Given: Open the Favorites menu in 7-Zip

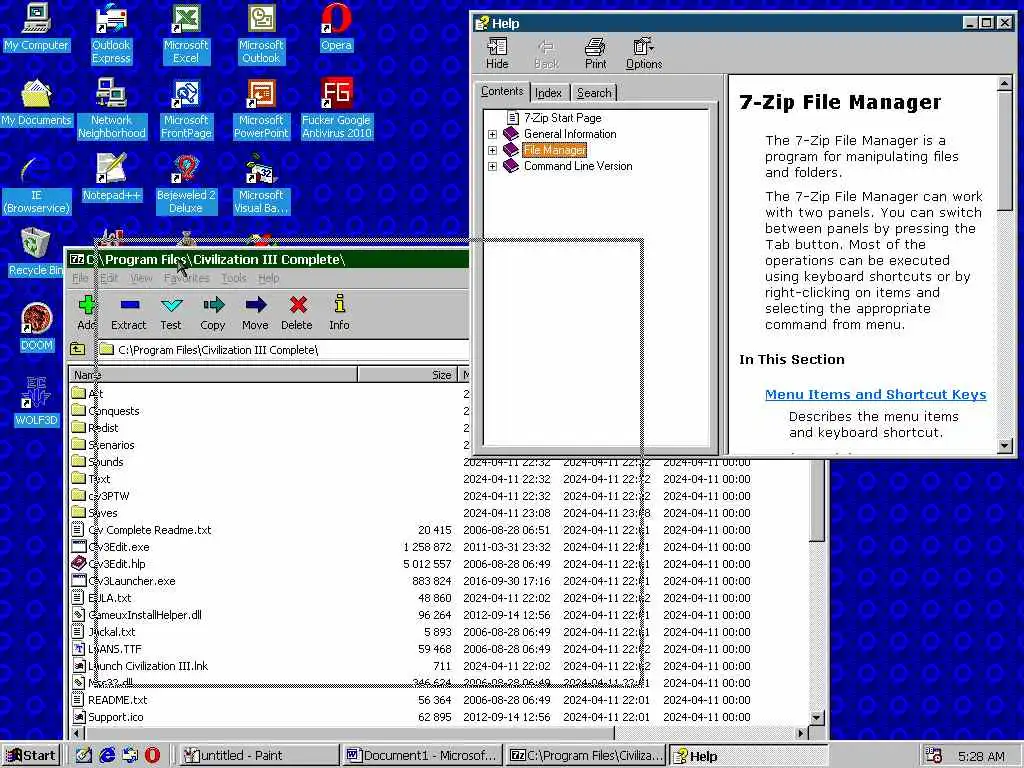Looking at the screenshot, I should (x=187, y=278).
